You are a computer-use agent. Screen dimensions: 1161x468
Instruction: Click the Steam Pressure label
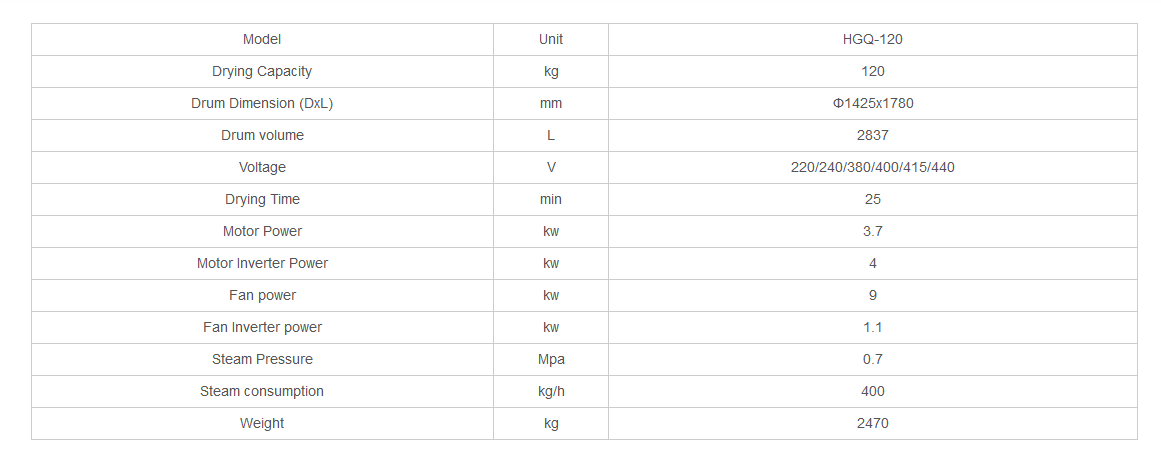tap(262, 359)
